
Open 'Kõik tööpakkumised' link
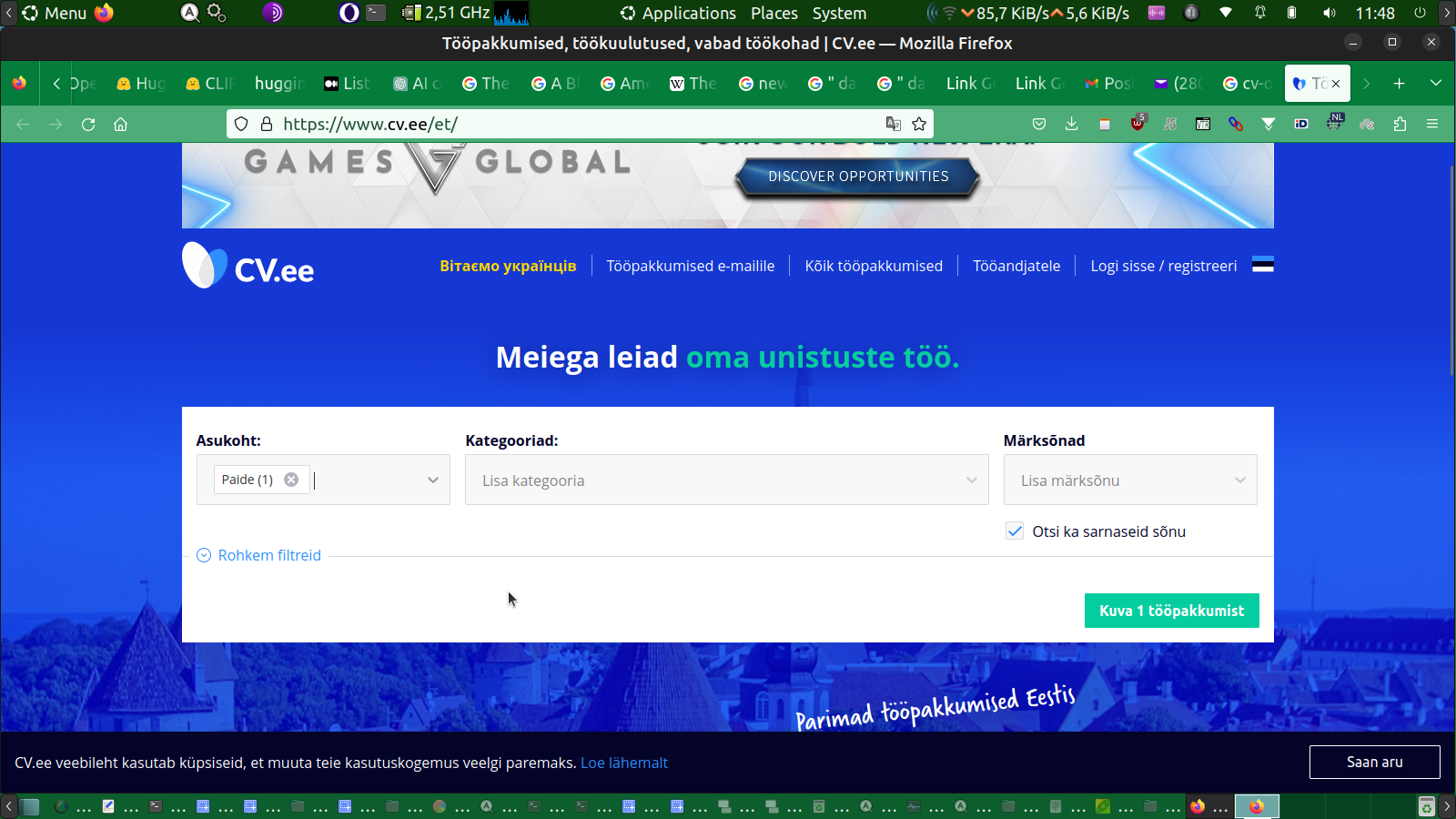pyautogui.click(x=874, y=266)
